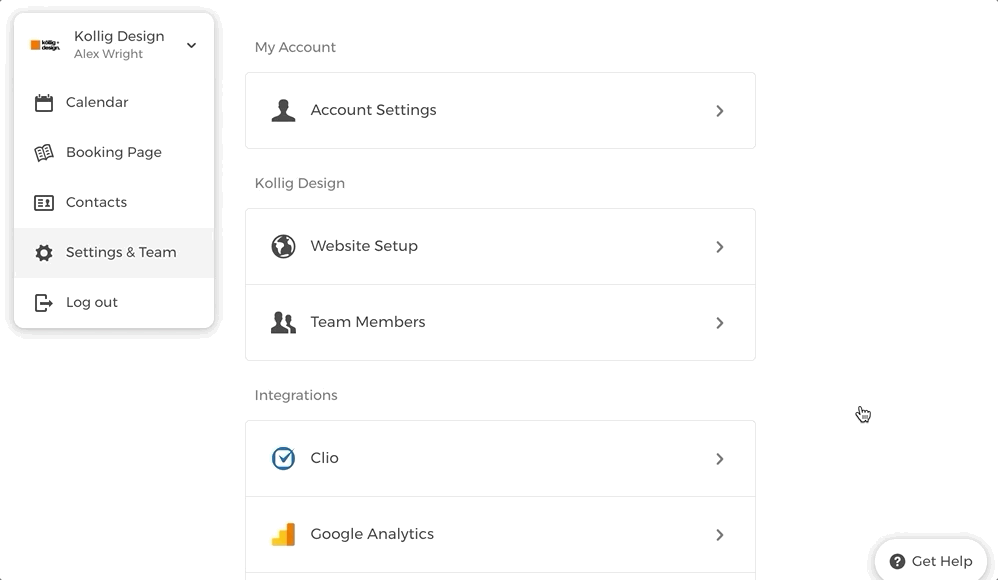
Task: Click the Google Analytics bar chart icon
Action: pos(283,535)
